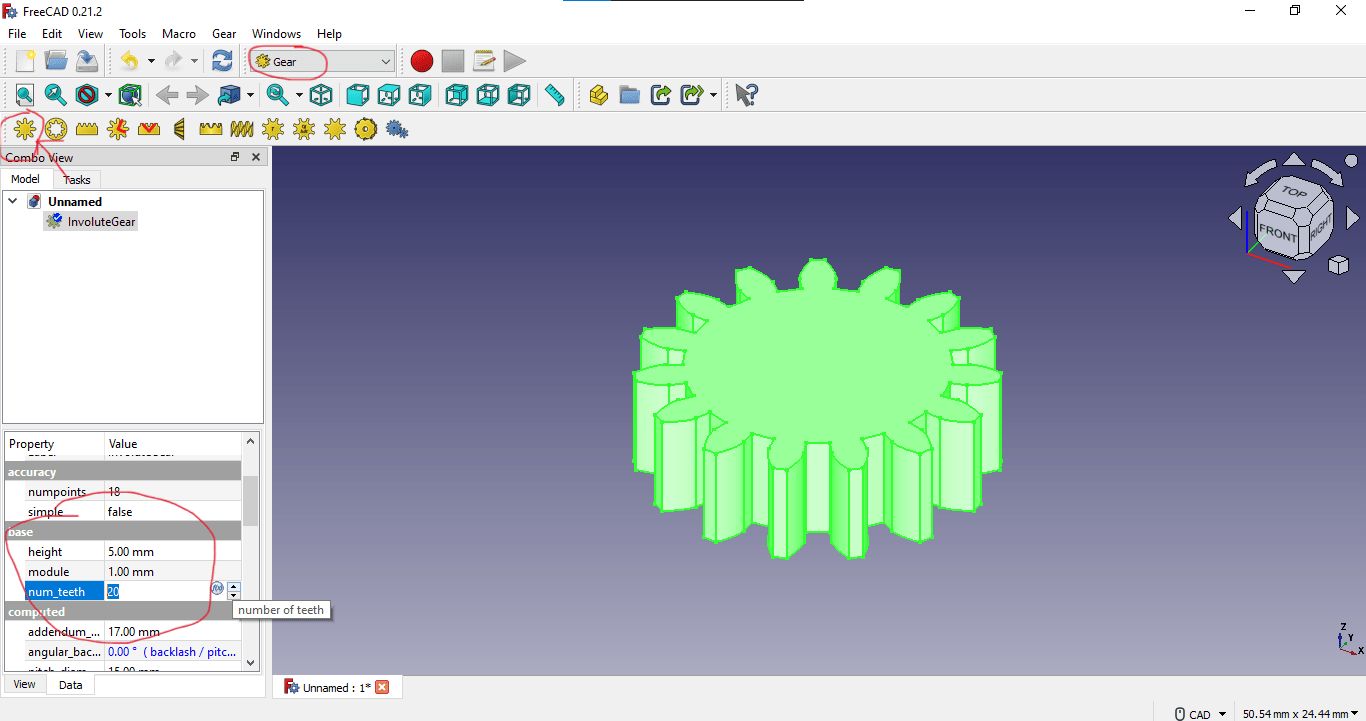
Task: Select the Data properties tab
Action: pyautogui.click(x=71, y=685)
